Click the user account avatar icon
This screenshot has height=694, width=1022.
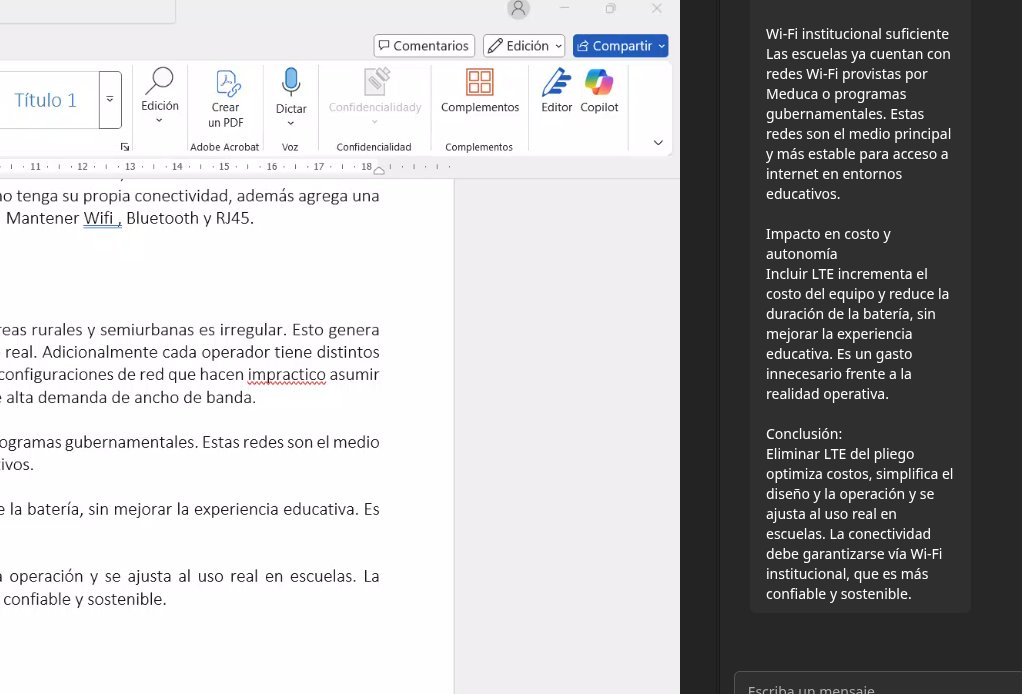(517, 10)
